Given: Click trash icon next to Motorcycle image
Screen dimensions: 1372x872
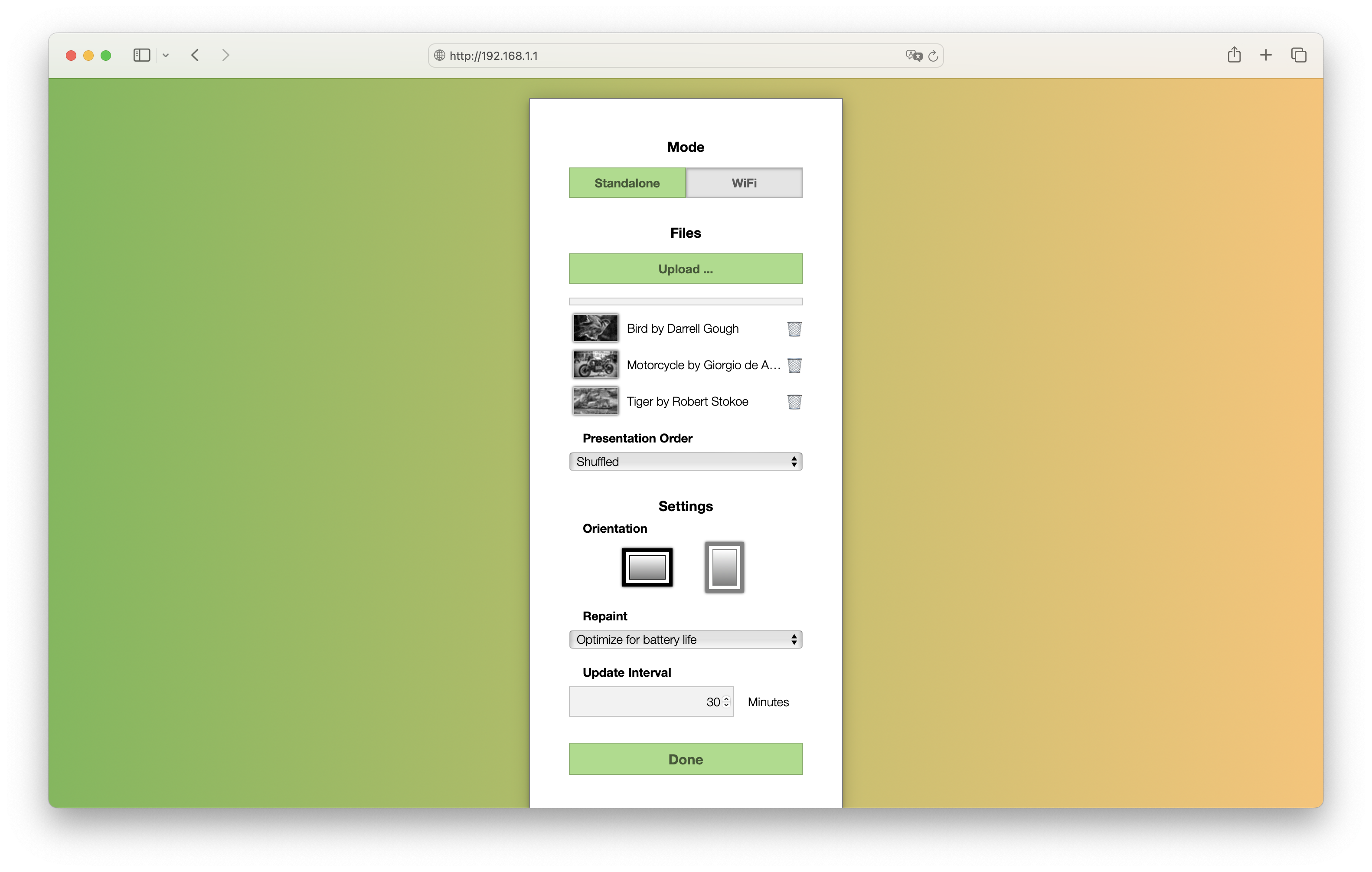Looking at the screenshot, I should click(794, 365).
